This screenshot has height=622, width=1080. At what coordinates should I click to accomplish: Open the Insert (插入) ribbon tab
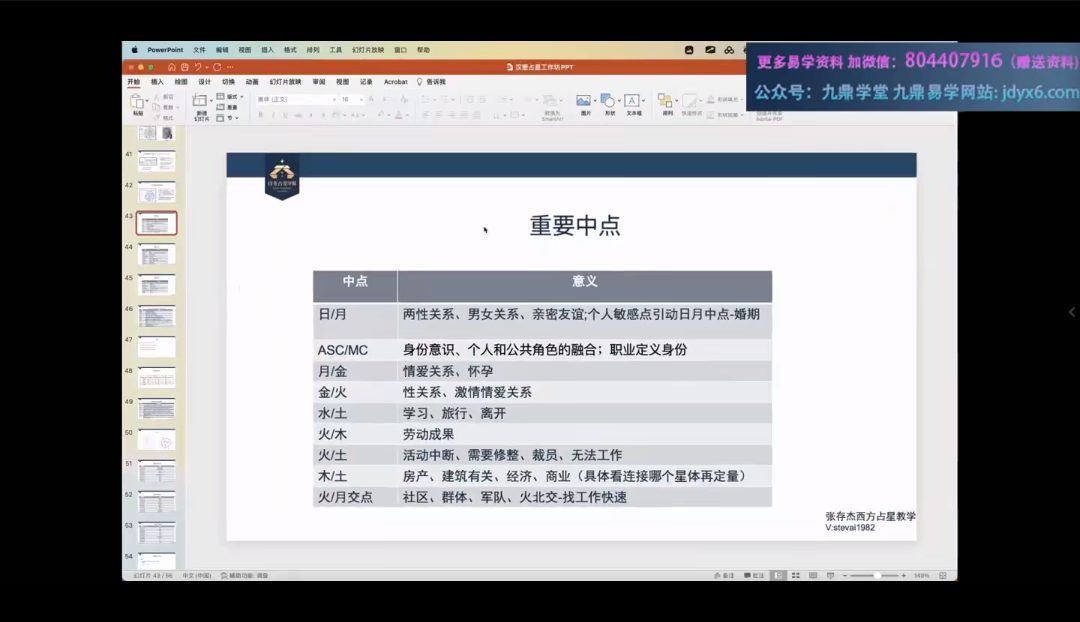tap(157, 82)
